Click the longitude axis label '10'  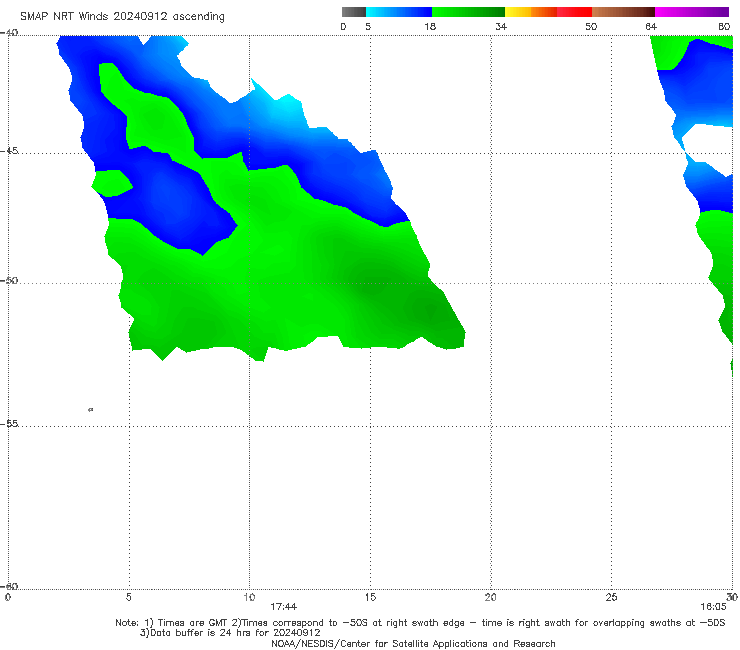click(249, 597)
